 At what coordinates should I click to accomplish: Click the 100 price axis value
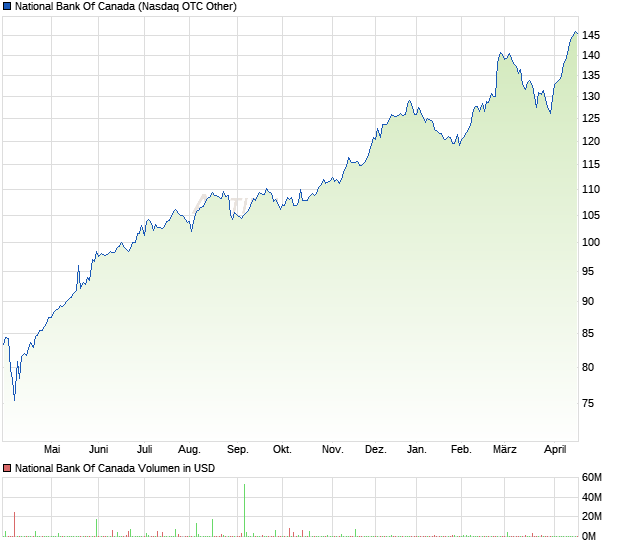[591, 242]
